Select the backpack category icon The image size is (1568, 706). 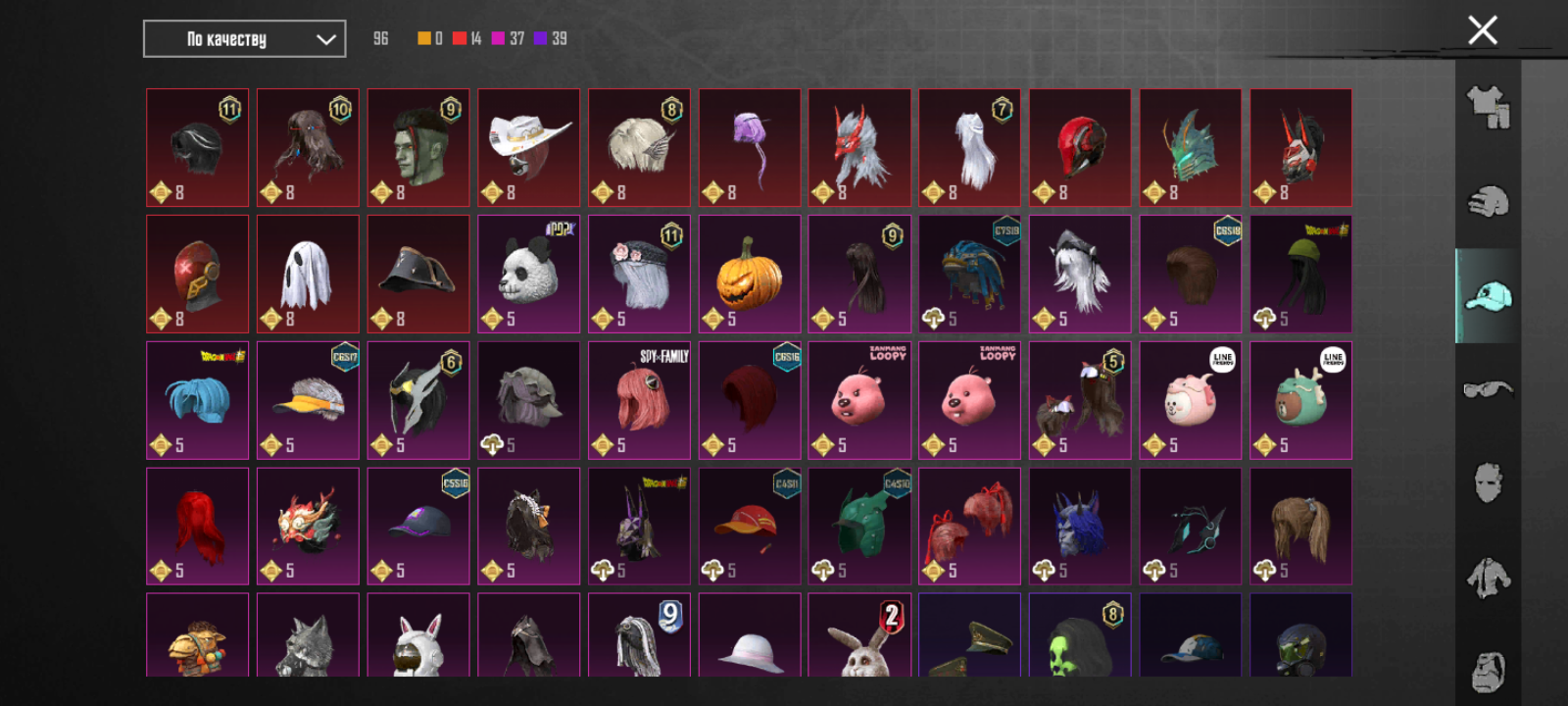point(1488,671)
